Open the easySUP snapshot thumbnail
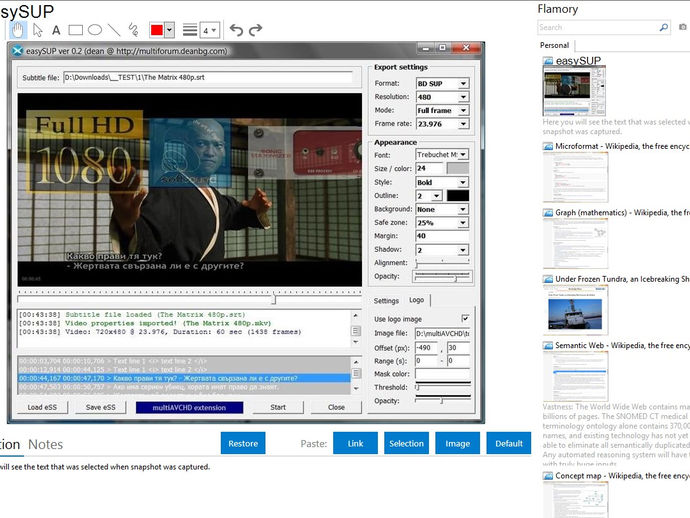The width and height of the screenshot is (690, 518). click(574, 90)
